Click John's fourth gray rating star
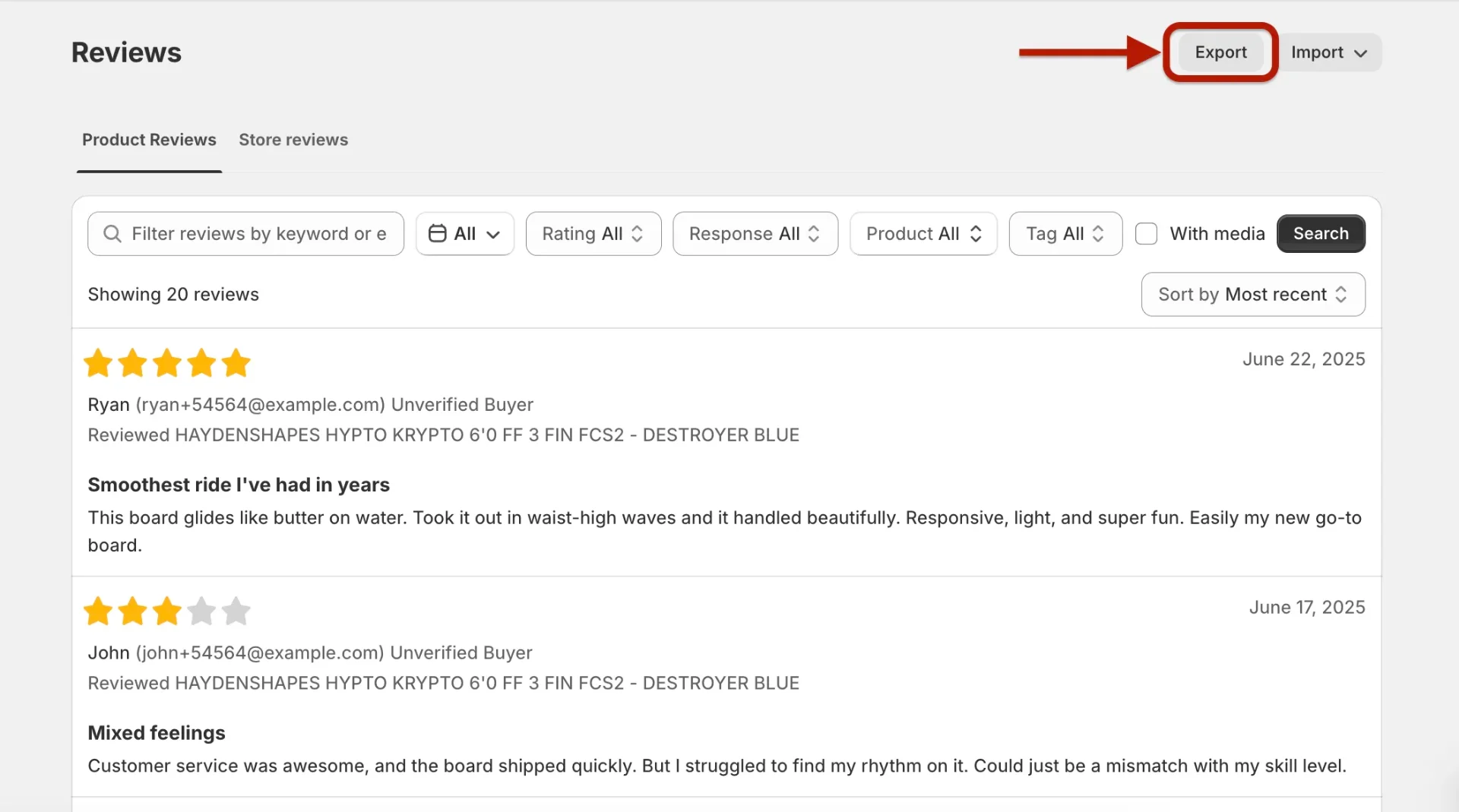The image size is (1459, 812). tap(201, 611)
